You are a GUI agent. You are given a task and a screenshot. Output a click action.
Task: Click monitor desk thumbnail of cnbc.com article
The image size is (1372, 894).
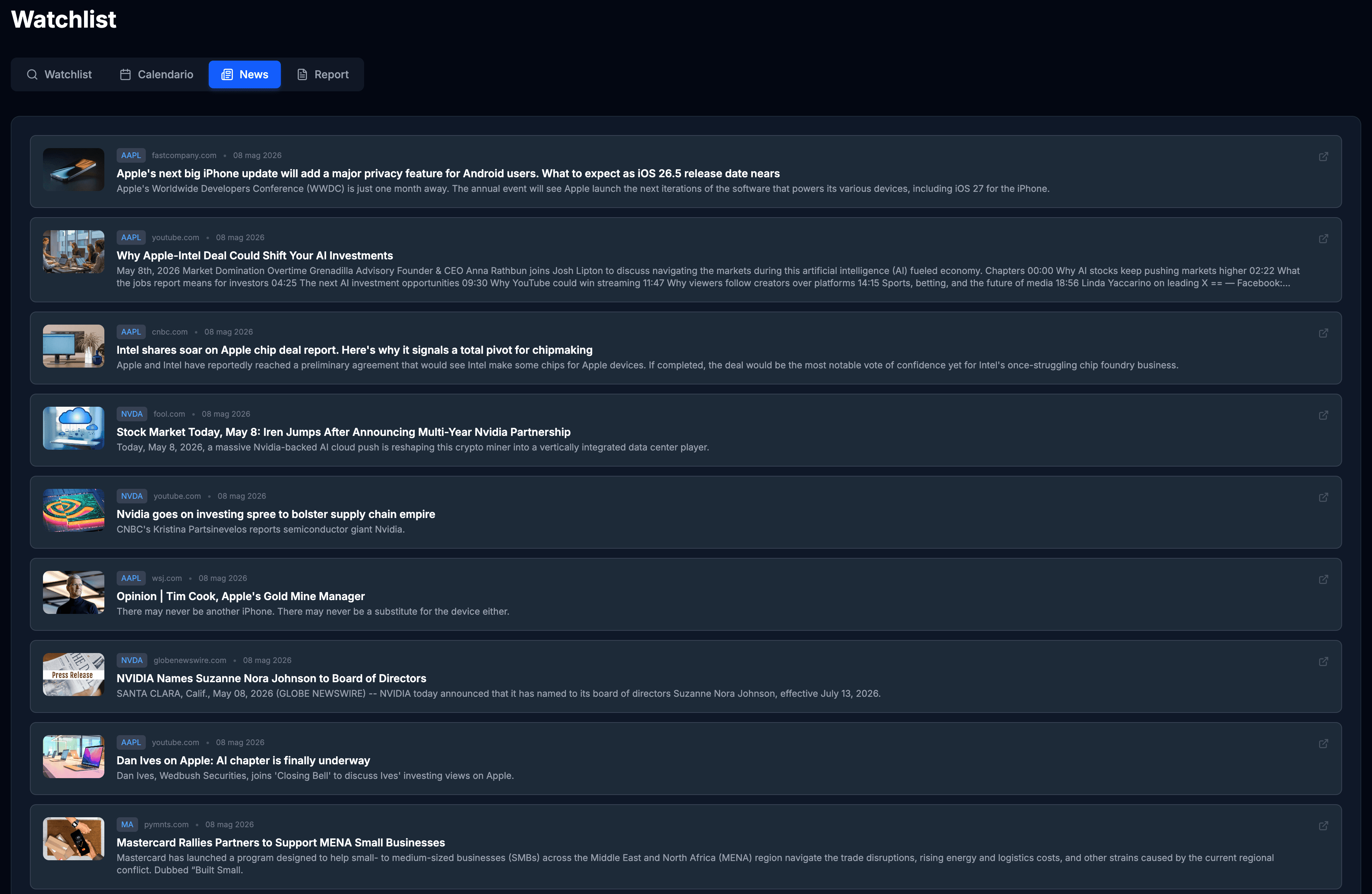tap(74, 346)
